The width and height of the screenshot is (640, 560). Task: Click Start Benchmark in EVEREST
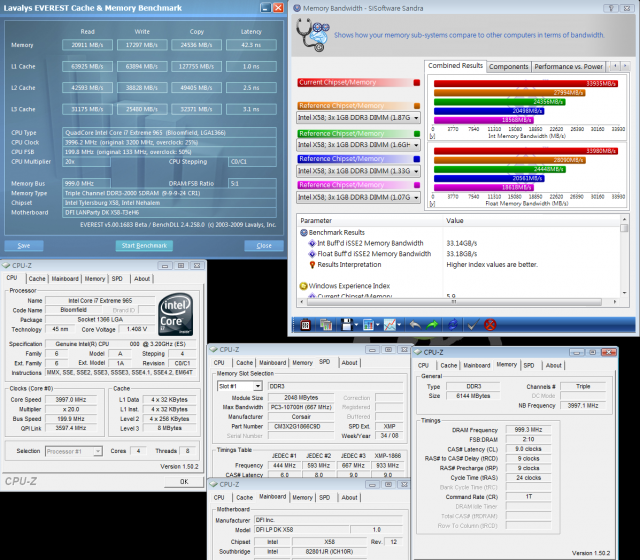144,246
